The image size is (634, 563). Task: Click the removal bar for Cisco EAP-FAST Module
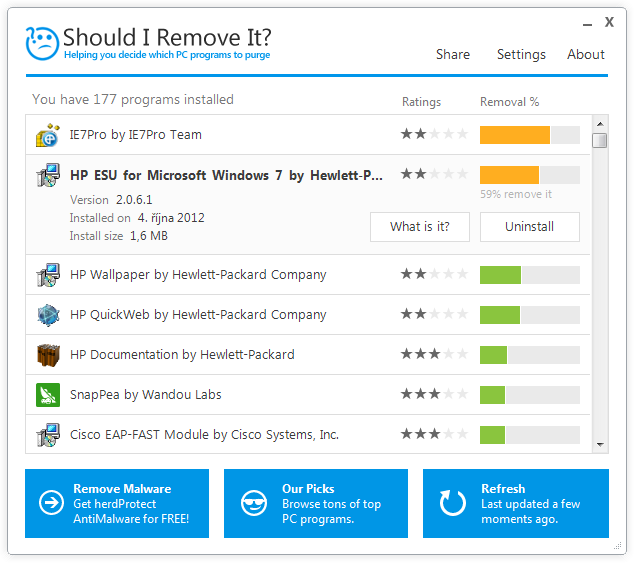pyautogui.click(x=530, y=435)
